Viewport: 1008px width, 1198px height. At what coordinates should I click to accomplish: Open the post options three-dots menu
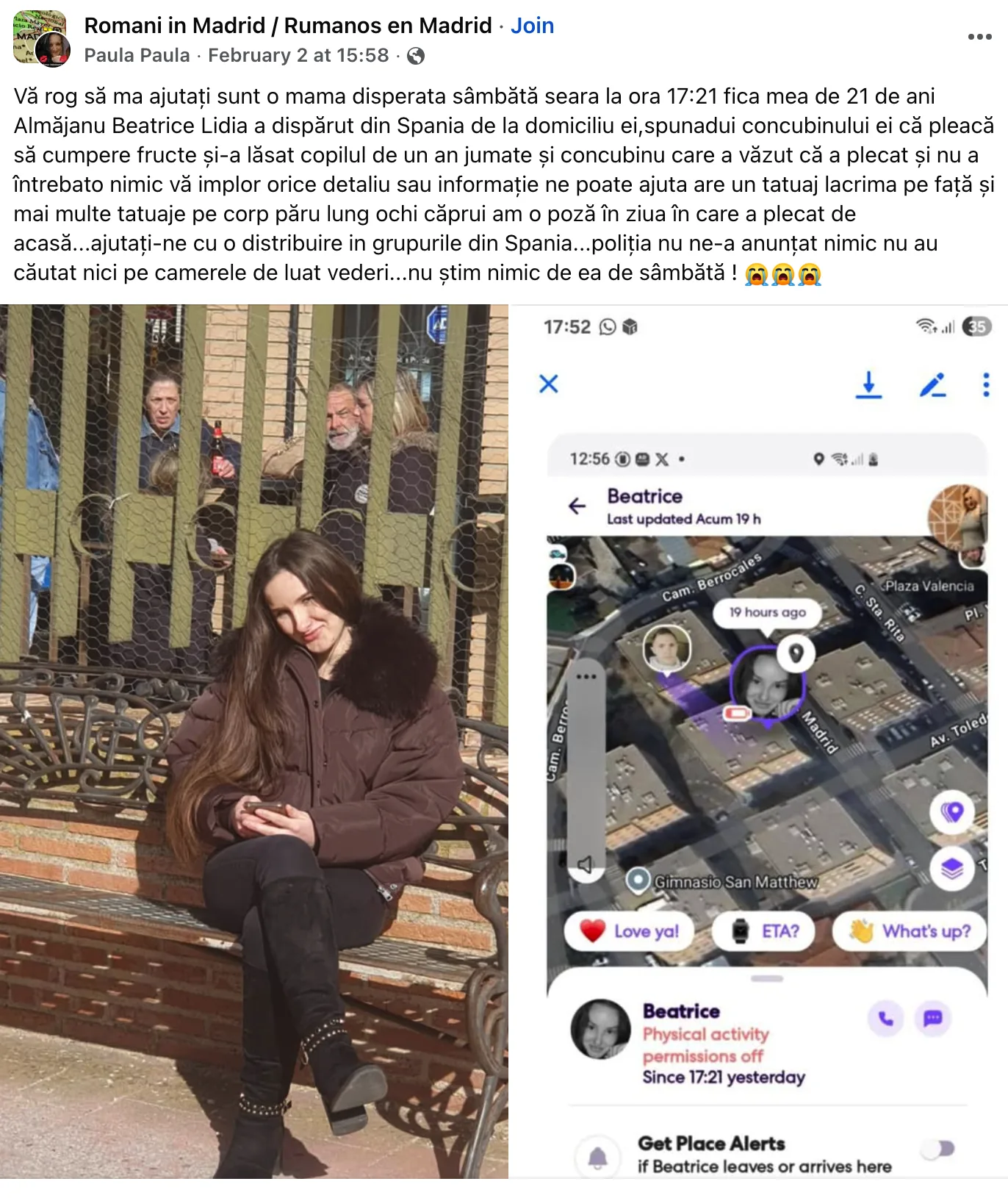[x=979, y=37]
